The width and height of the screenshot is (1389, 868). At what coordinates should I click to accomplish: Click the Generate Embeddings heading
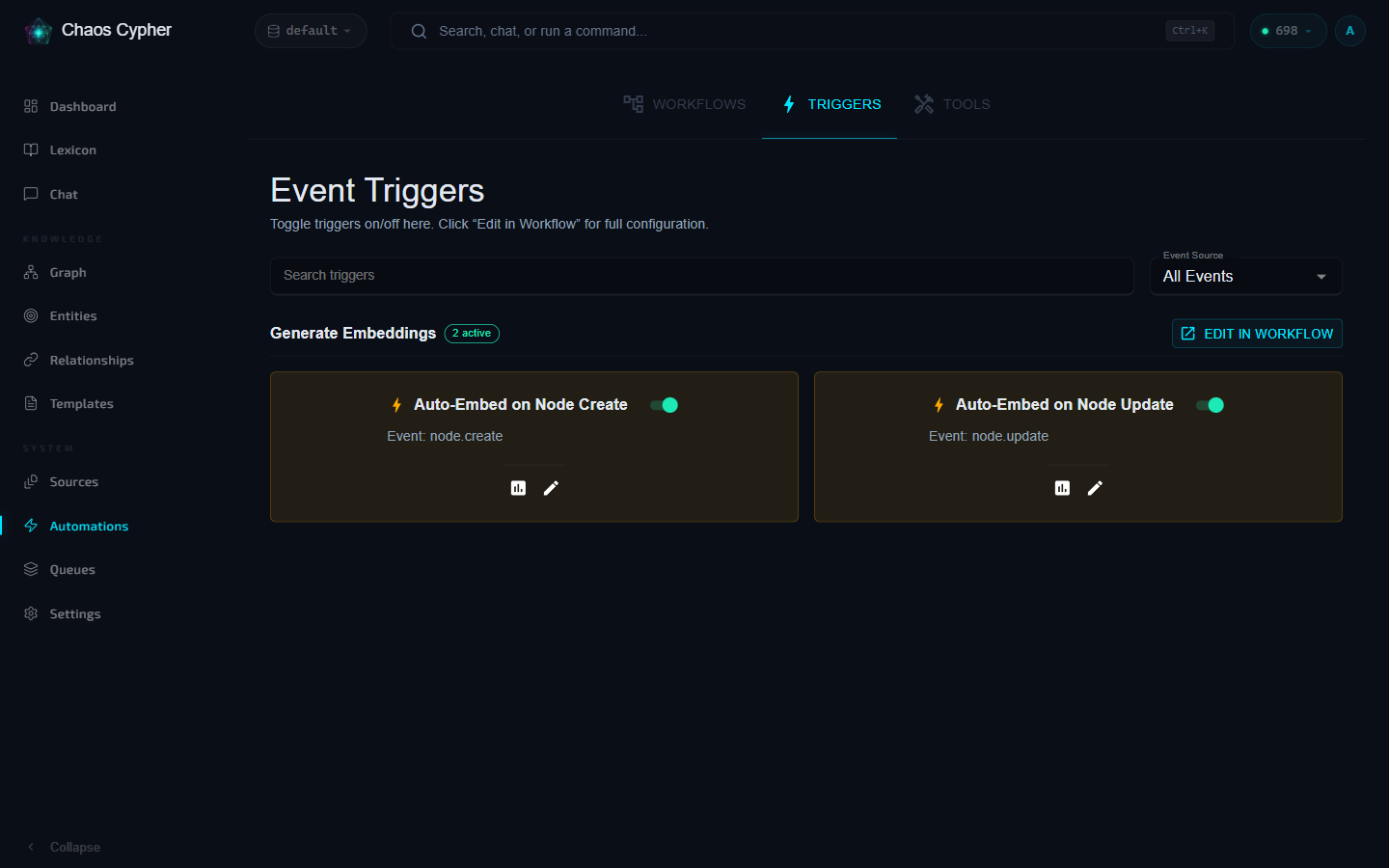coord(353,334)
